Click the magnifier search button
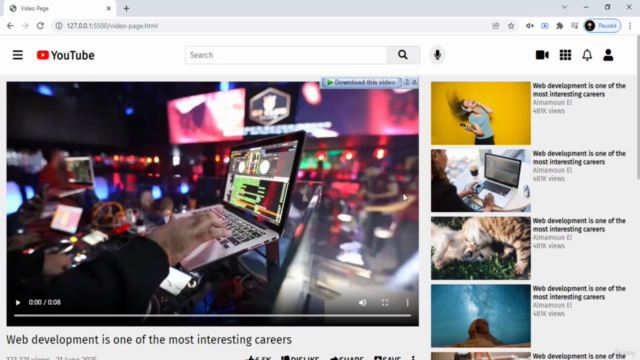Viewport: 640px width, 360px height. click(403, 55)
